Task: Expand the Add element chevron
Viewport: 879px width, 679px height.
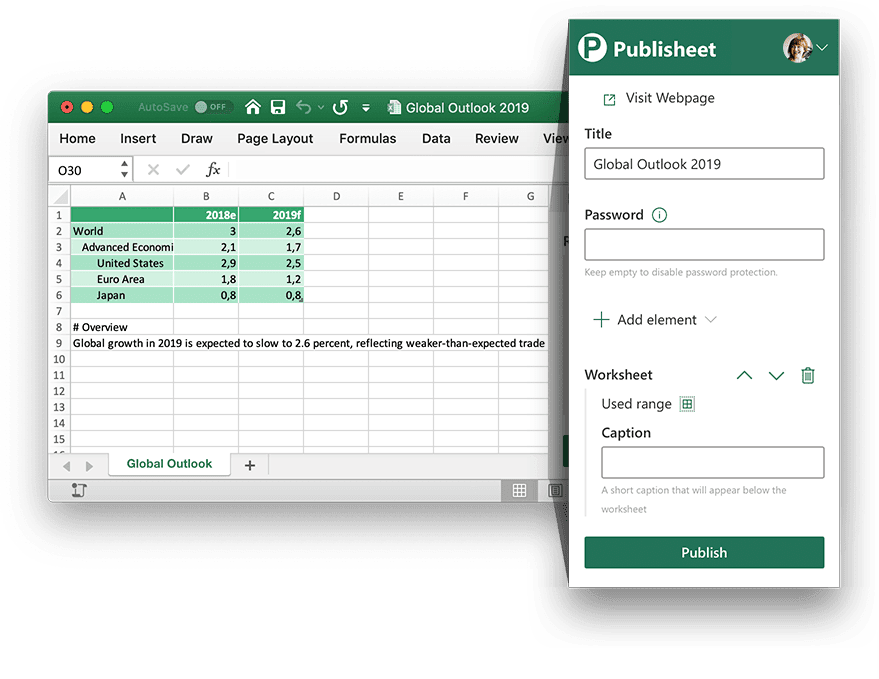Action: pos(711,320)
